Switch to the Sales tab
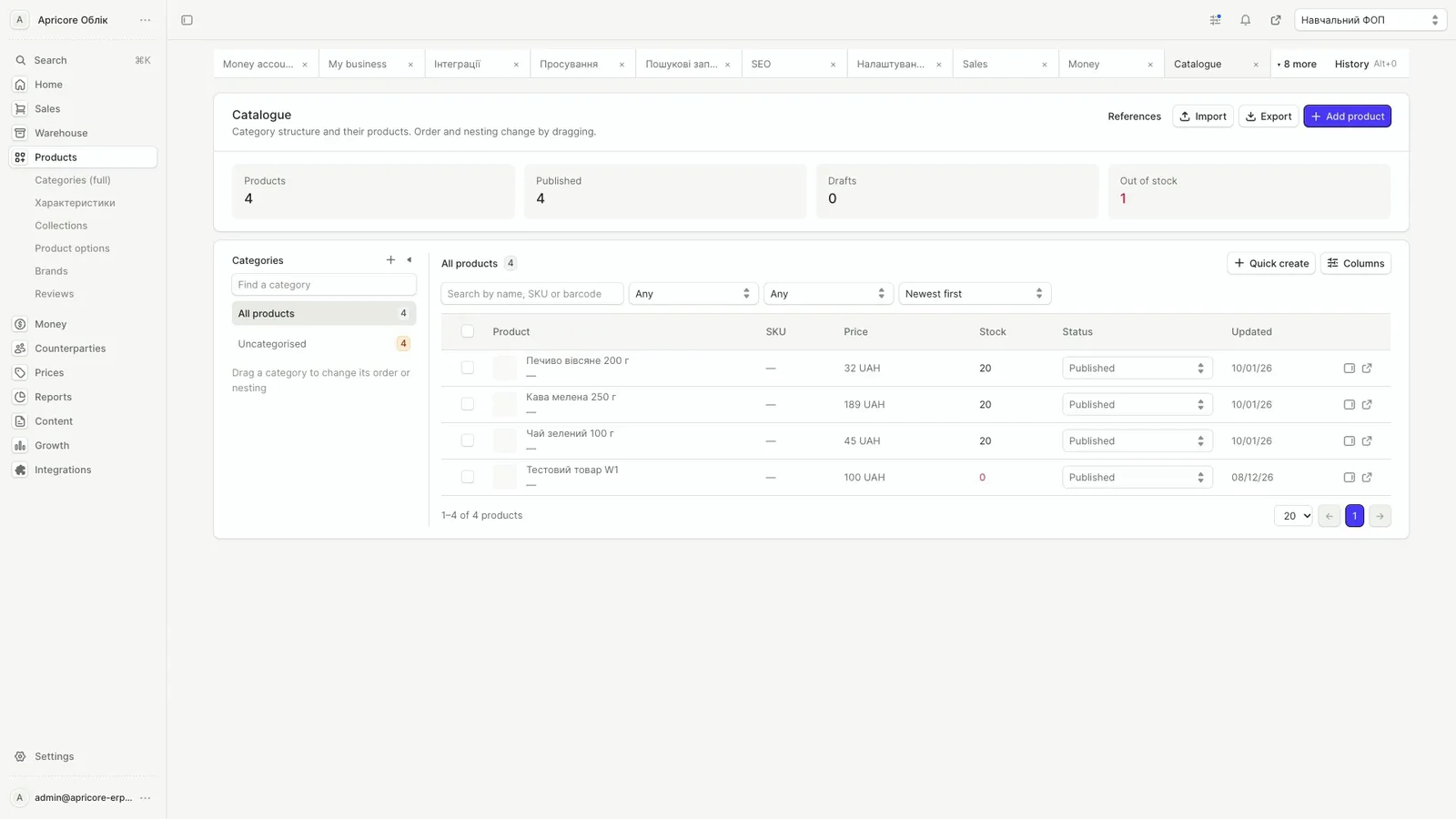The image size is (1456, 819). tap(975, 65)
